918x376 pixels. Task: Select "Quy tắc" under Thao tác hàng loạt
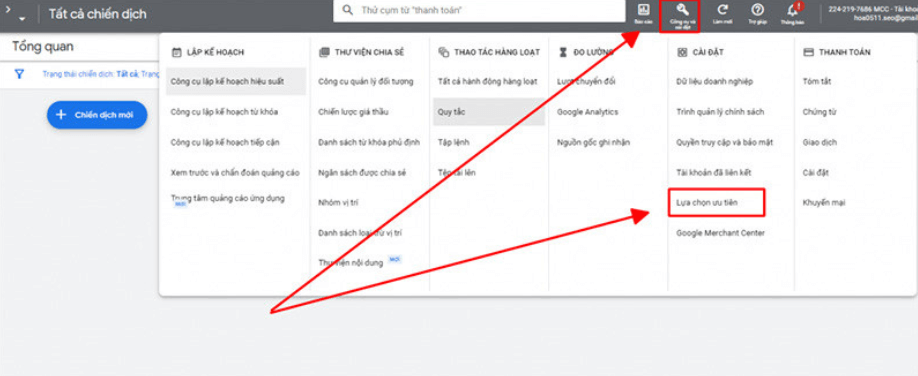click(x=451, y=112)
